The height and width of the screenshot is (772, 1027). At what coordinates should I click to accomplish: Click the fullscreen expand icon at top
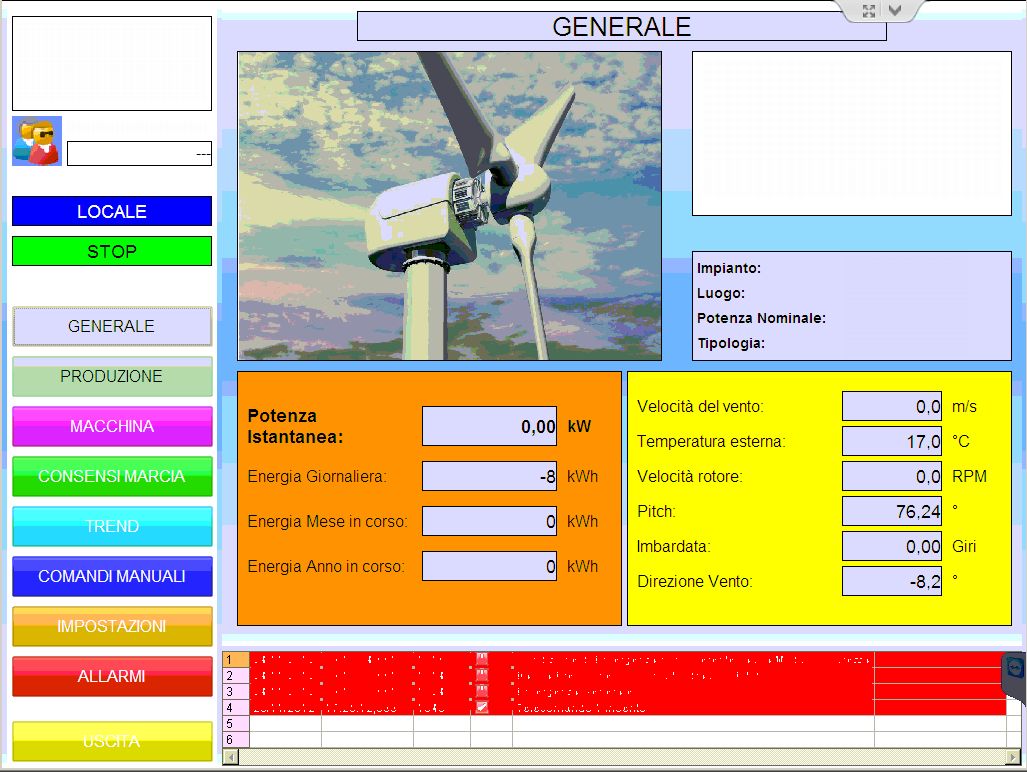[869, 11]
